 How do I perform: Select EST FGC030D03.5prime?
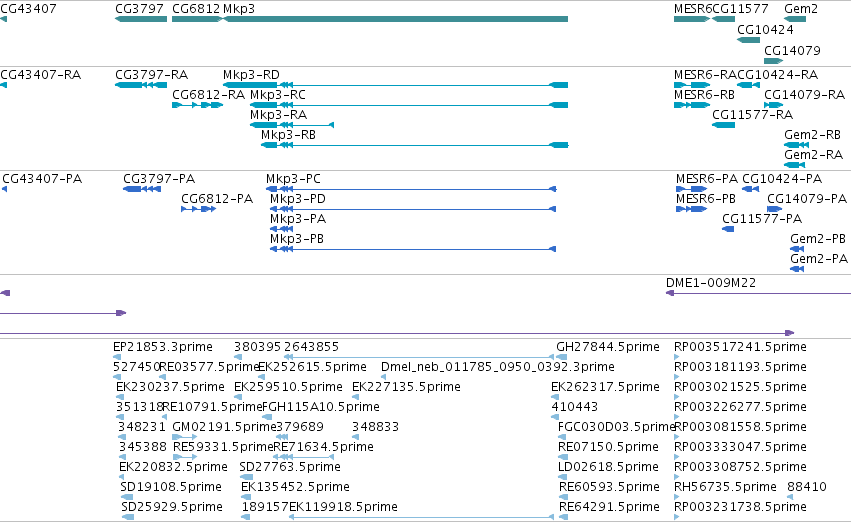[617, 427]
